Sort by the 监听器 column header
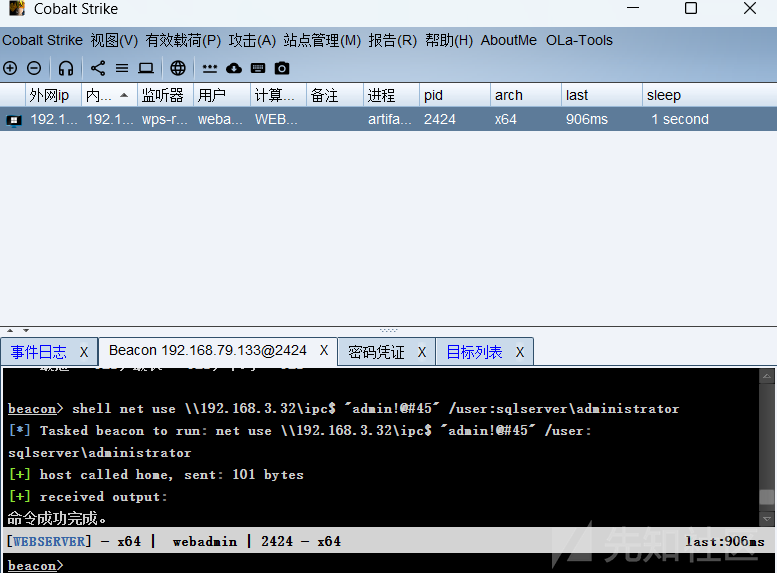 165,95
